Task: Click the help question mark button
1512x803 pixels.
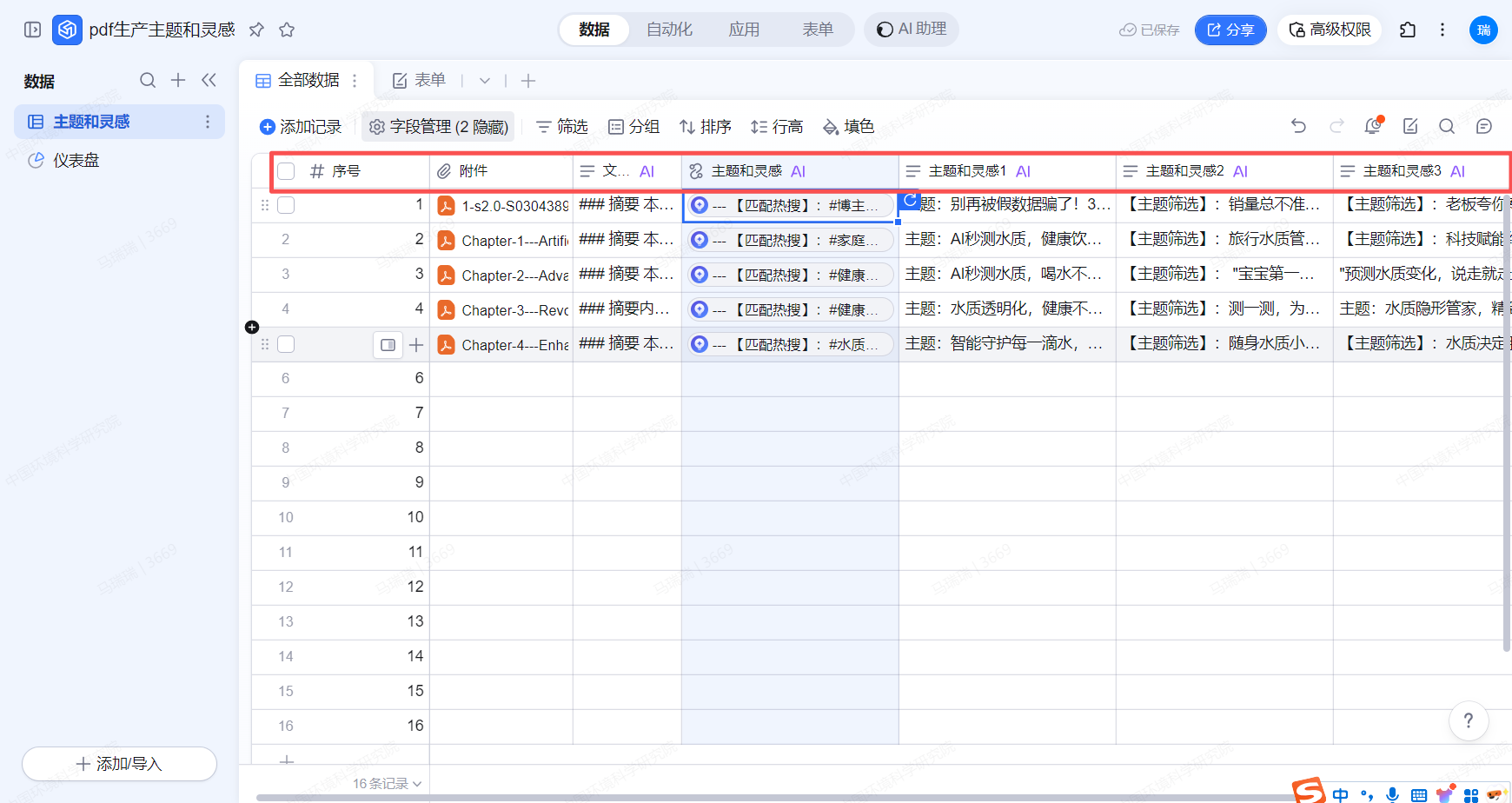Action: coord(1469,720)
